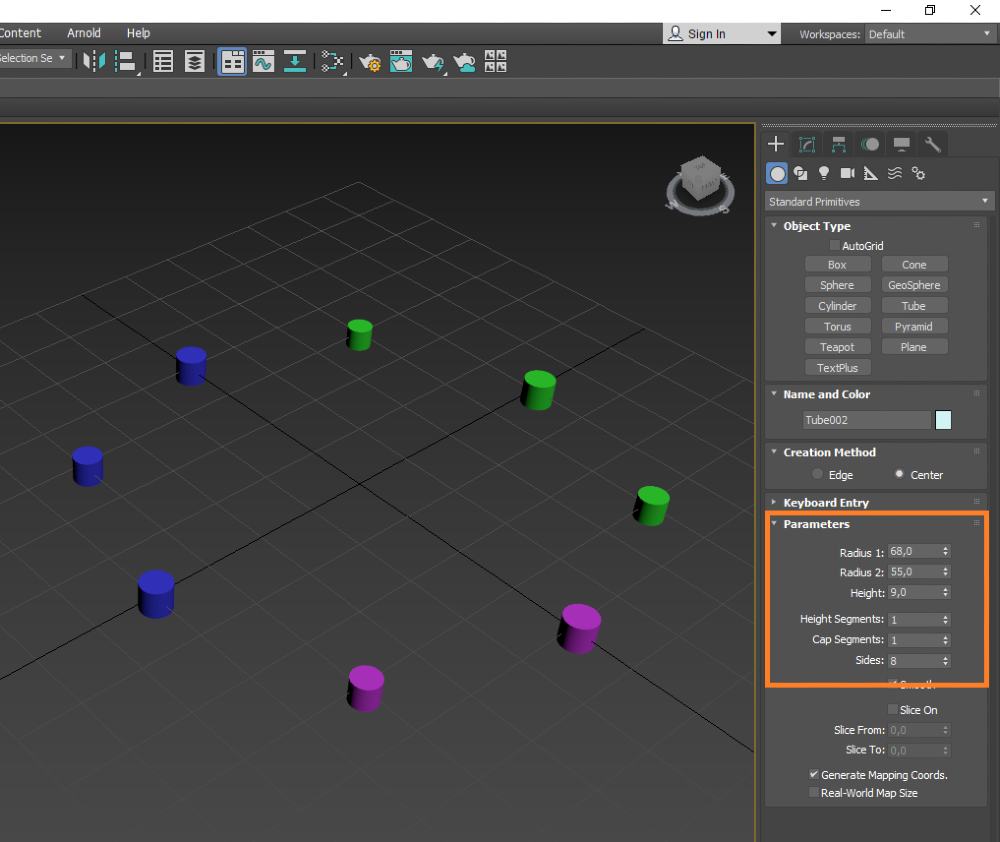Click the down-arrow icon beside Curve Editor

click(x=295, y=61)
